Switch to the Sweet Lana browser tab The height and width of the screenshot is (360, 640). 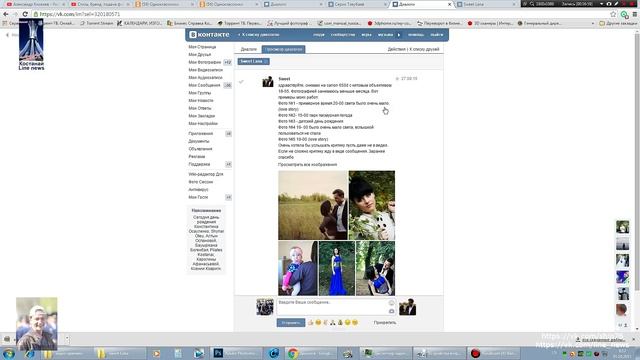coord(486,4)
